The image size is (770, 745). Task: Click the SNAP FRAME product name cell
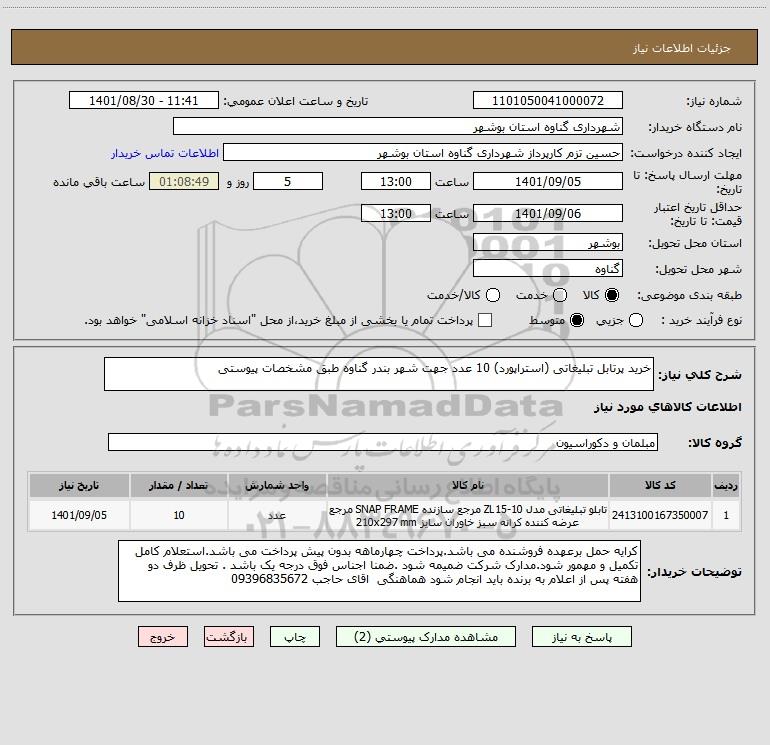click(x=468, y=515)
